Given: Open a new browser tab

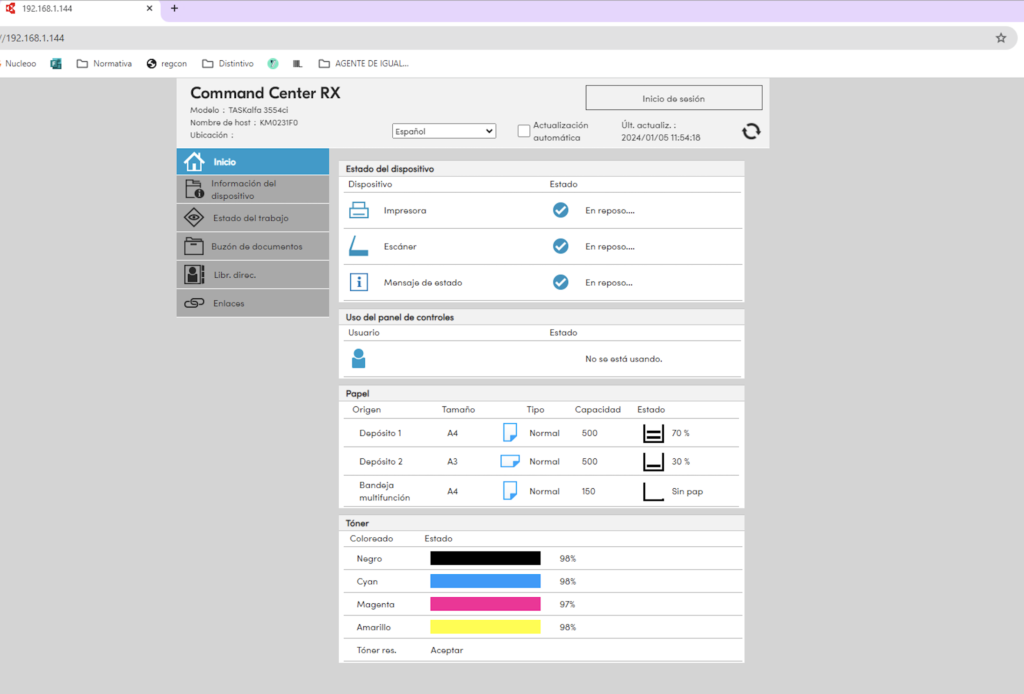Looking at the screenshot, I should point(174,8).
